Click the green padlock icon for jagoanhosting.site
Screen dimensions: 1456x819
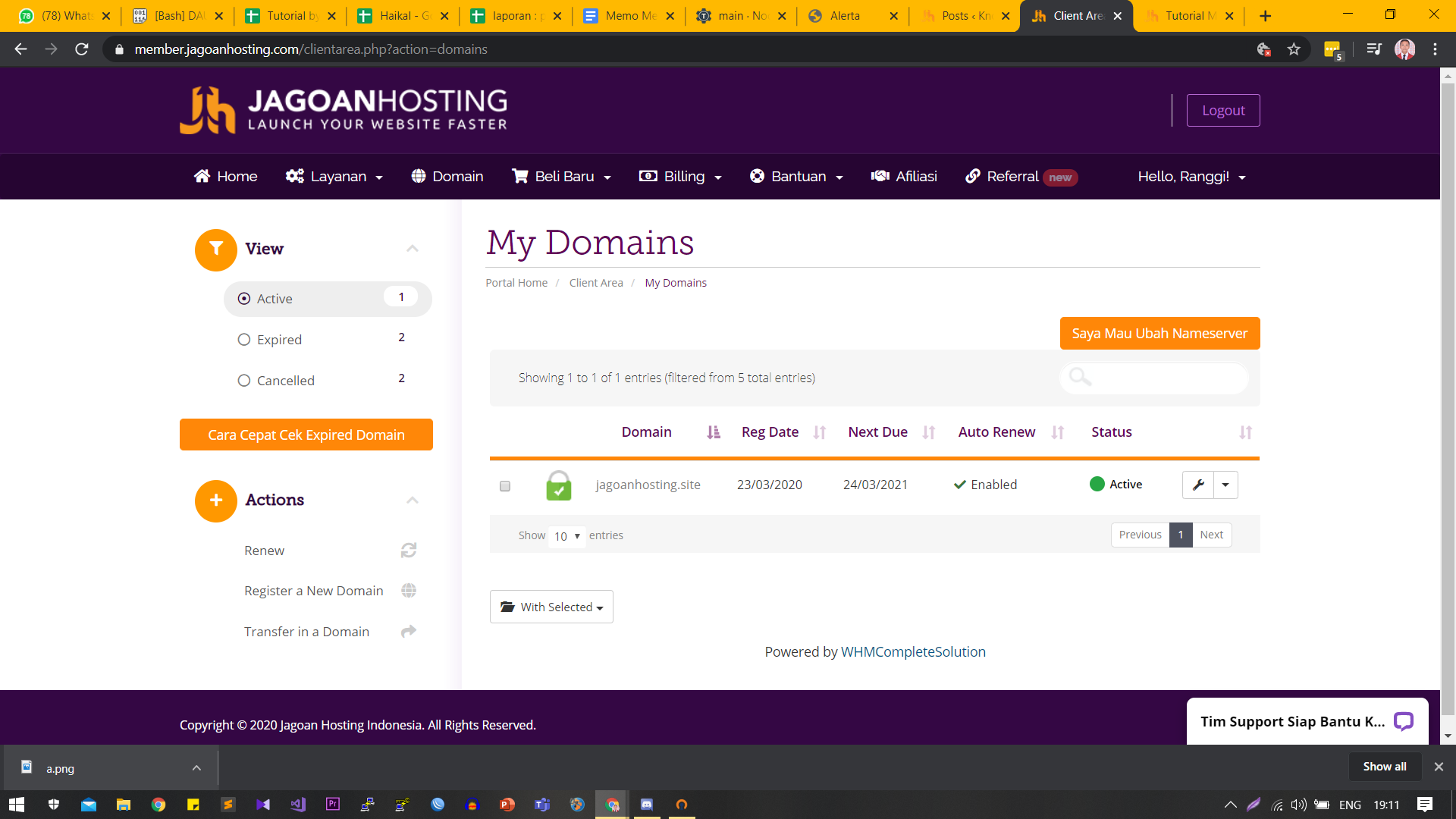tap(559, 485)
